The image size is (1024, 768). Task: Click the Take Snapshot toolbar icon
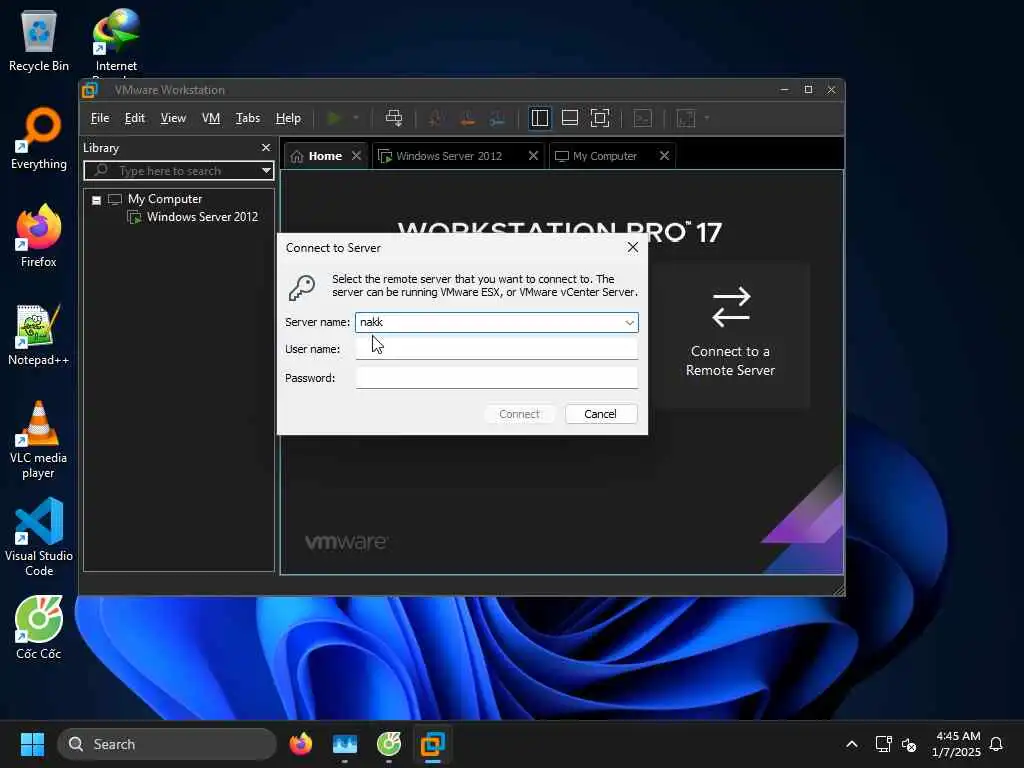(435, 118)
